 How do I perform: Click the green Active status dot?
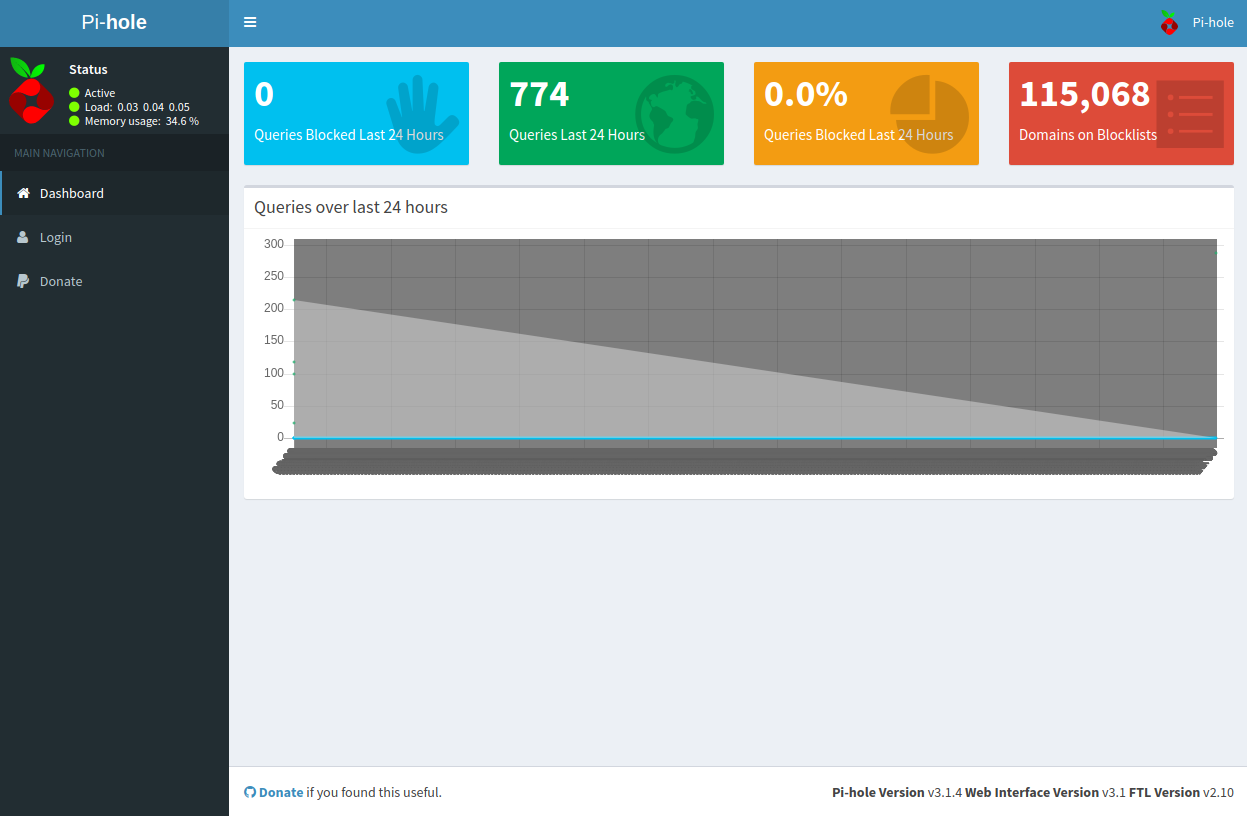pos(74,93)
